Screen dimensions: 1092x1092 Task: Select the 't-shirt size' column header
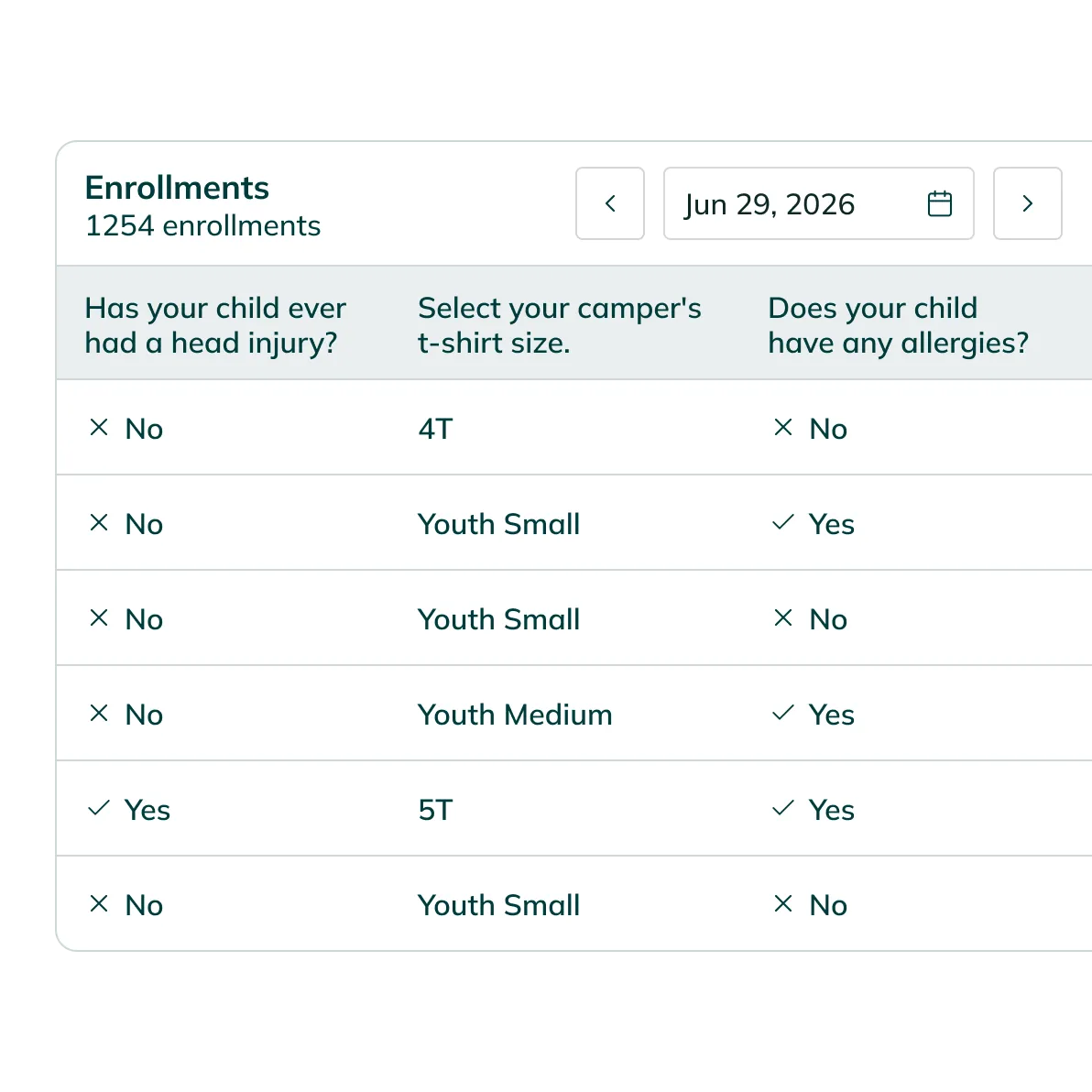559,325
